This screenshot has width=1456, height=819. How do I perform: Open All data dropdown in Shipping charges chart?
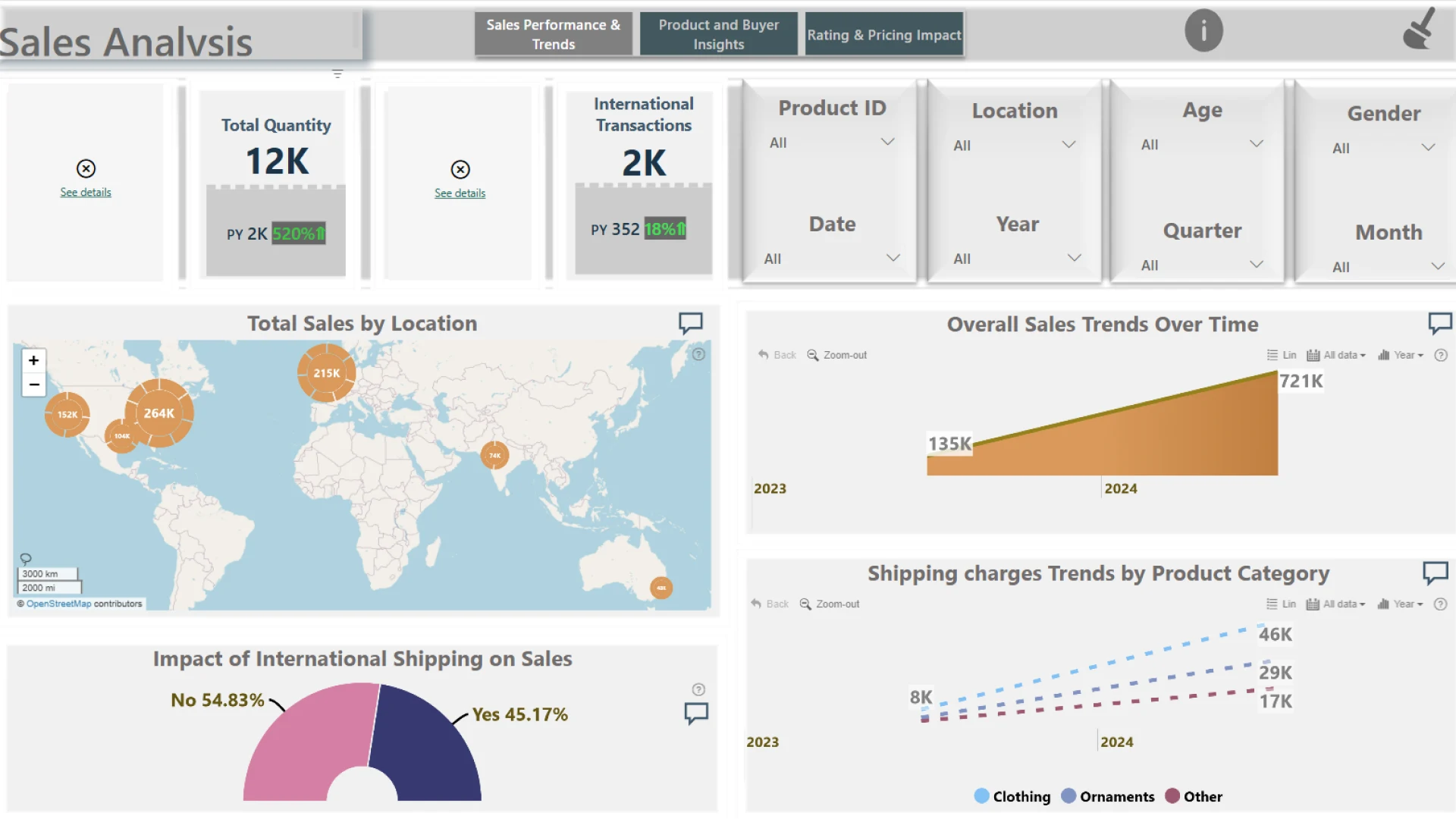pos(1335,604)
